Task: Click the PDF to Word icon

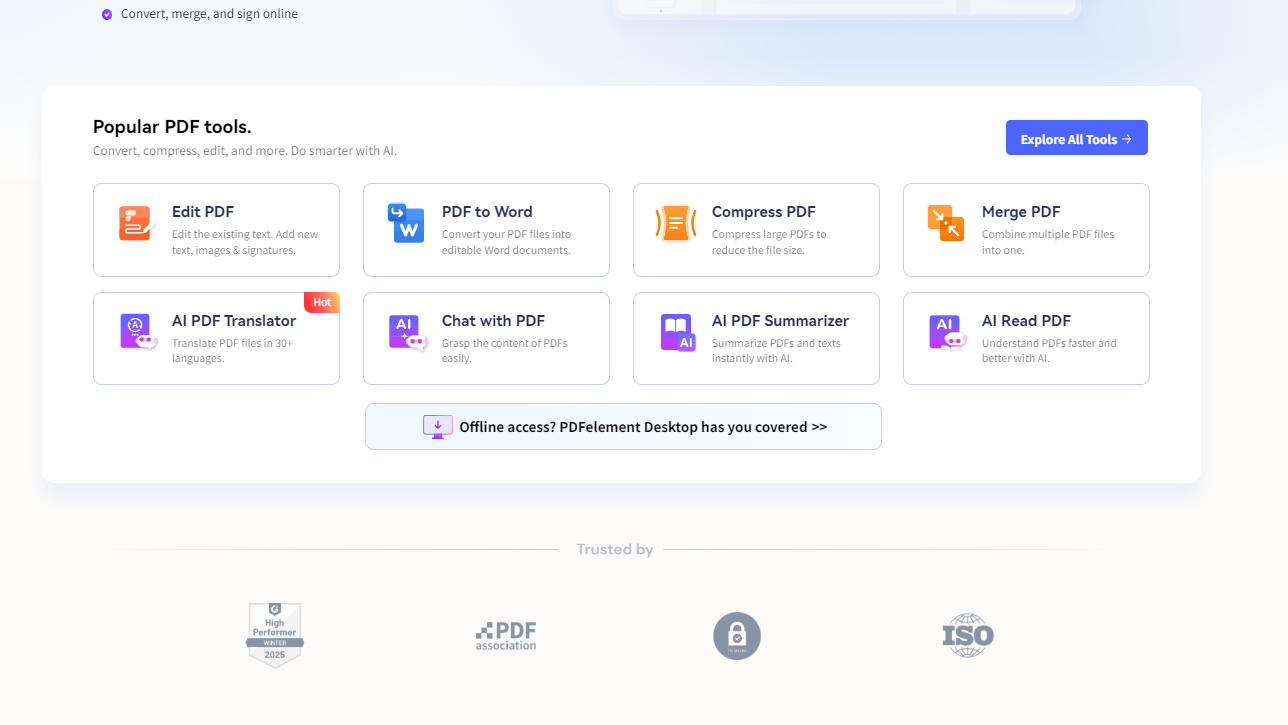Action: 406,223
